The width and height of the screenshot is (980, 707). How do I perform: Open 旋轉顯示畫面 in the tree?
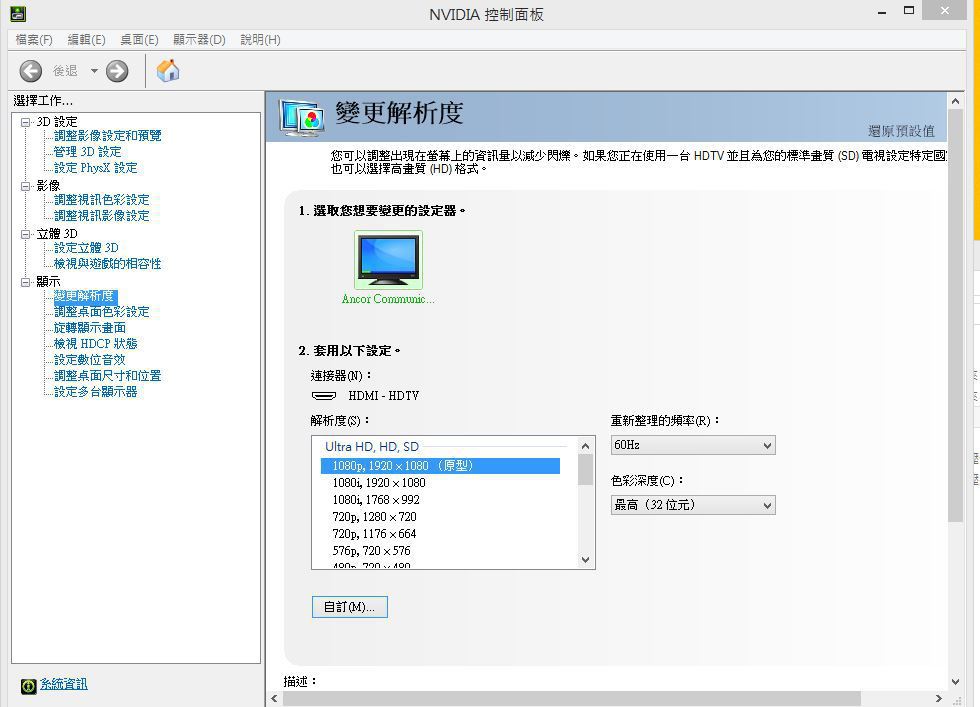(89, 328)
